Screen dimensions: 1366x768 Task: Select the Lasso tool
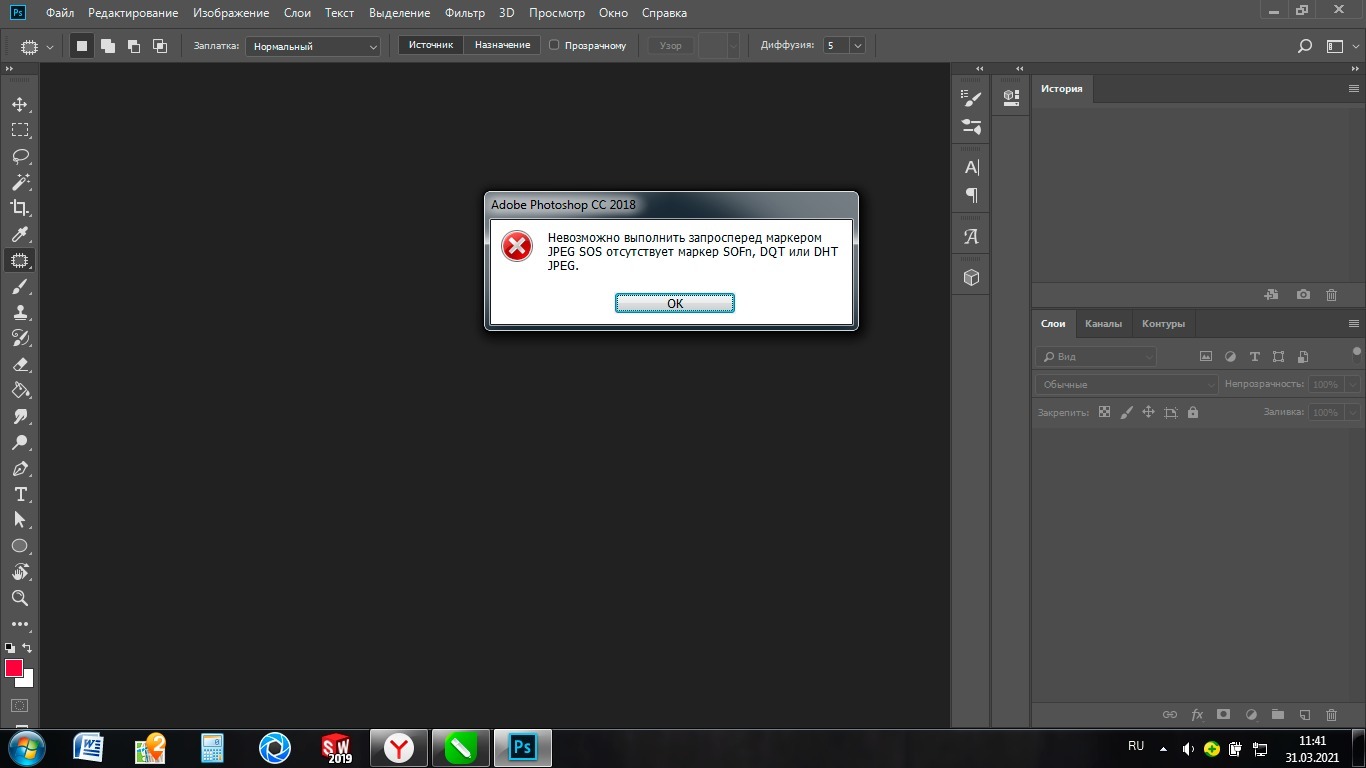pos(20,156)
